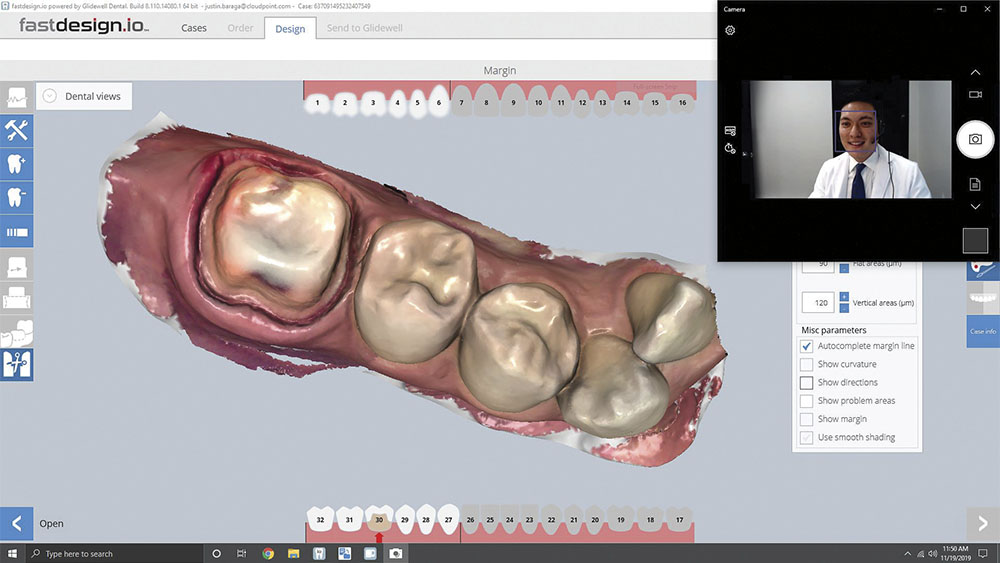Image resolution: width=1000 pixels, height=563 pixels.
Task: Click the up chevron in camera modes
Action: (x=974, y=72)
